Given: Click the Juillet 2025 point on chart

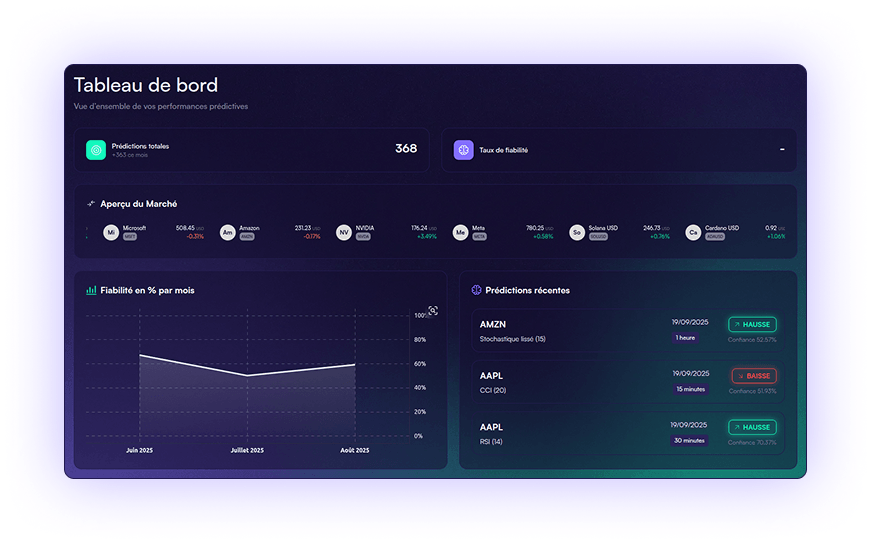Looking at the screenshot, I should [x=247, y=376].
